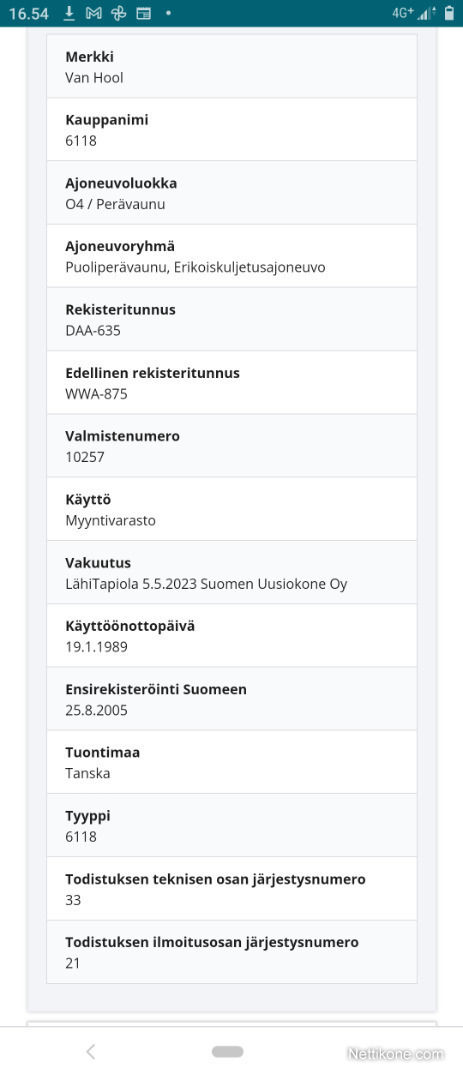Select the Tuontimaa Tanska row

[x=232, y=762]
